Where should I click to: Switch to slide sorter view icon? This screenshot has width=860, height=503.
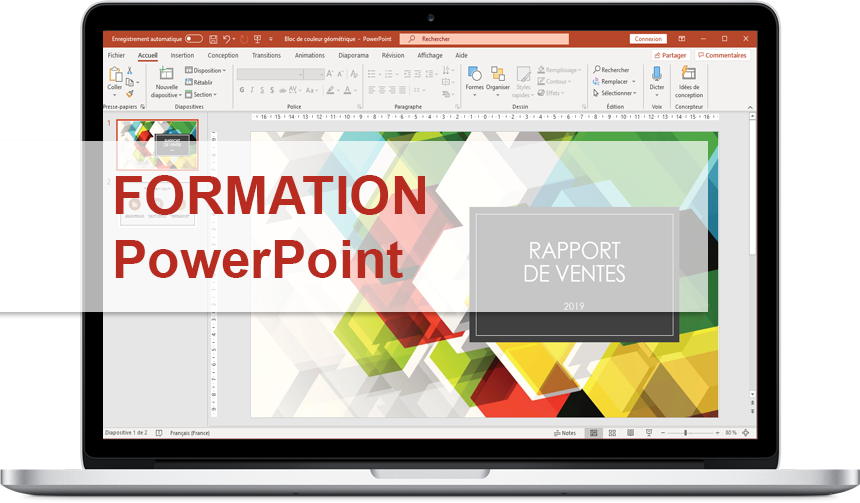612,433
